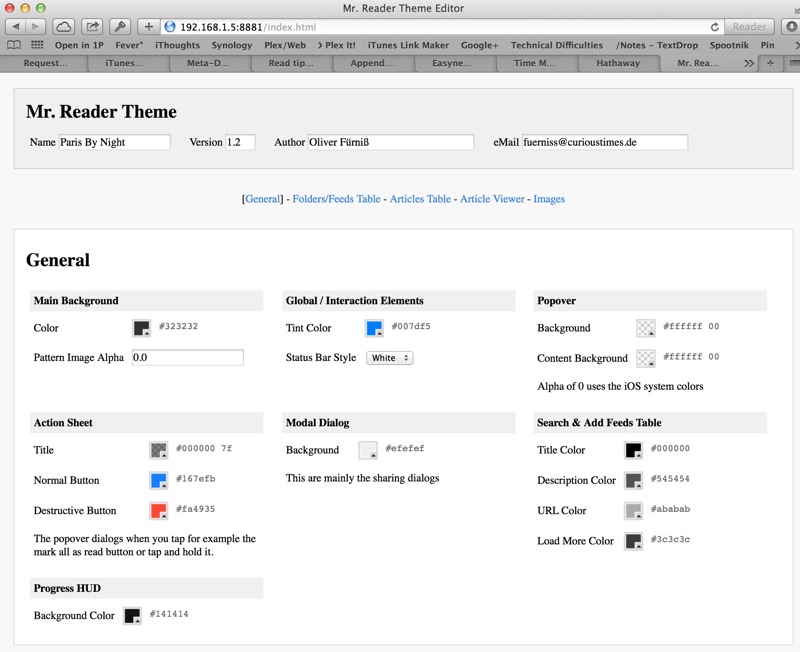Open the Status Bar Style dropdown
The image size is (800, 652).
[x=390, y=358]
